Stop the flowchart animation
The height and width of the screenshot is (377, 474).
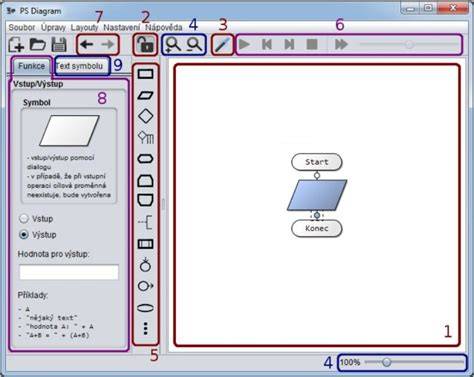312,44
